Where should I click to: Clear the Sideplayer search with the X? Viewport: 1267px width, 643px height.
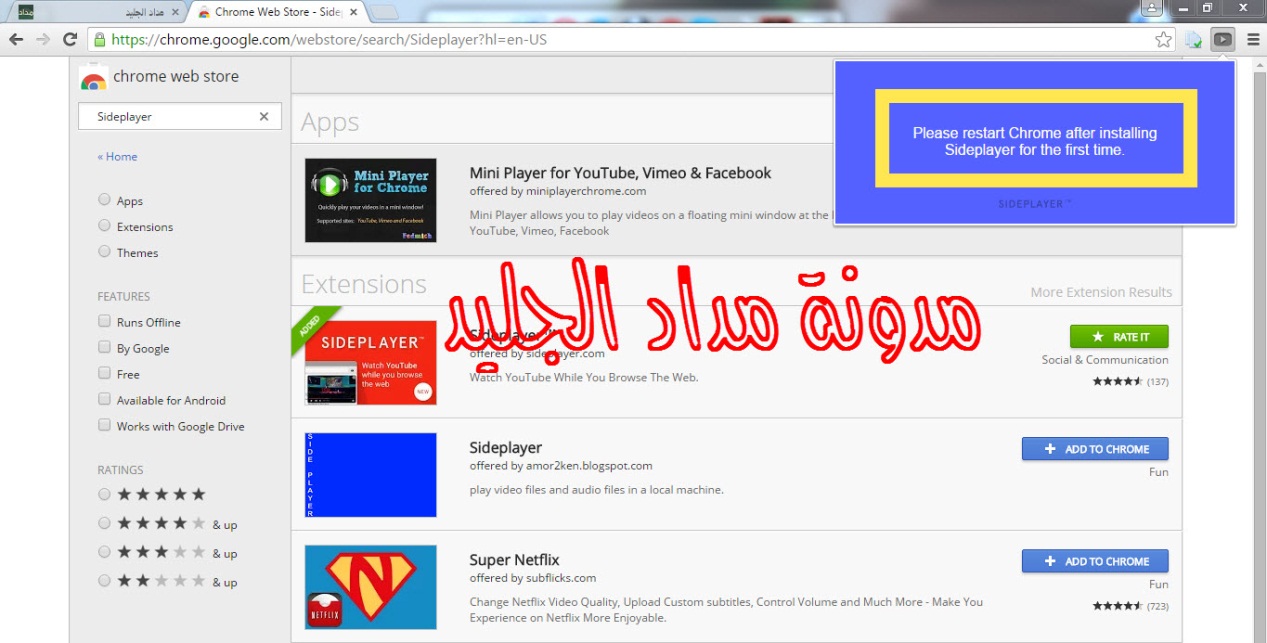click(264, 116)
